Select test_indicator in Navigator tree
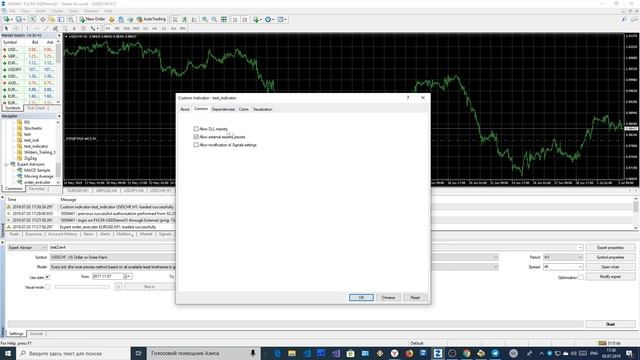 36,146
